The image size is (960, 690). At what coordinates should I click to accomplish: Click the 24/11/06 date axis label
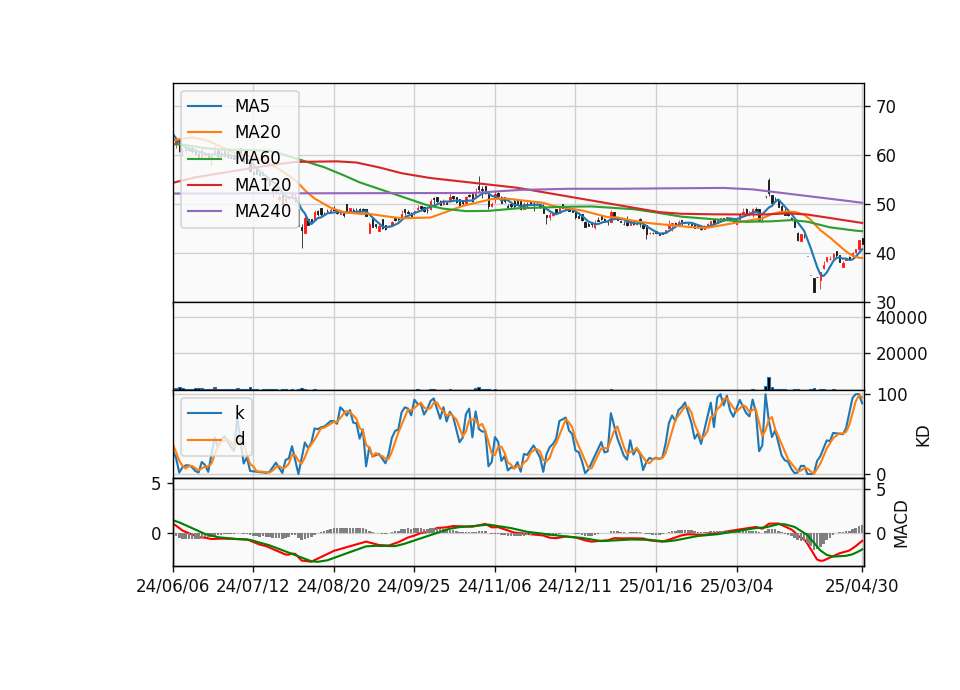pos(495,586)
